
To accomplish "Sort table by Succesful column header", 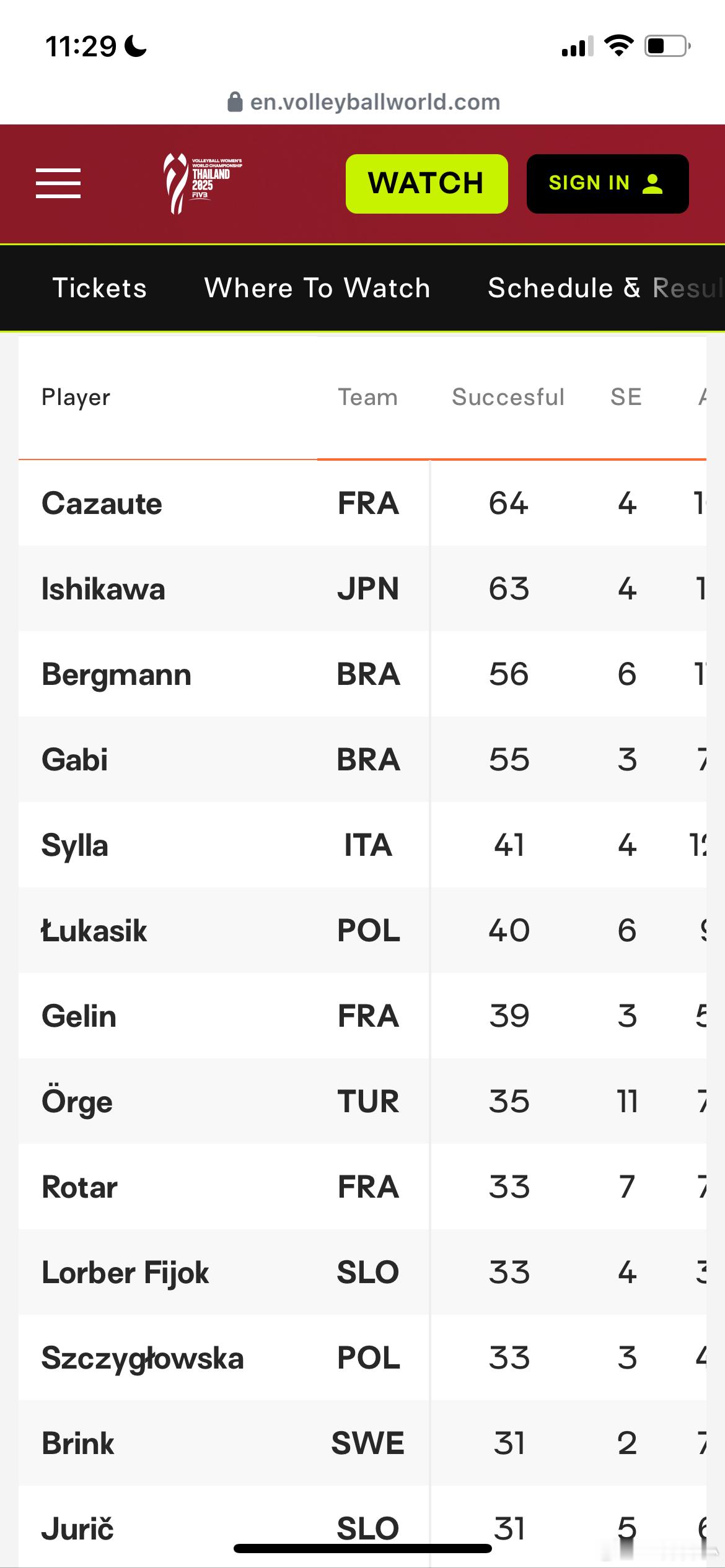I will [x=508, y=397].
